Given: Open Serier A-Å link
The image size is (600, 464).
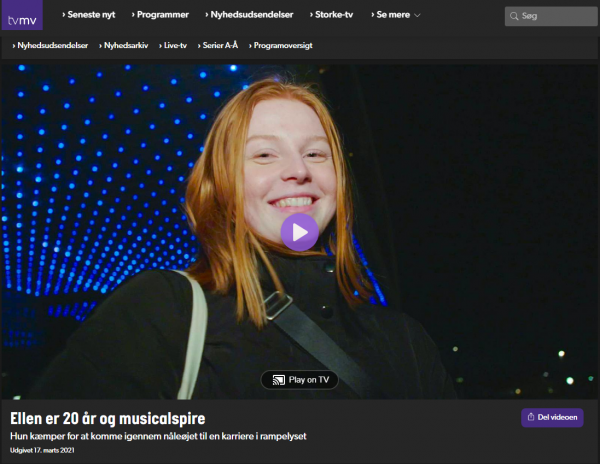Looking at the screenshot, I should point(218,46).
